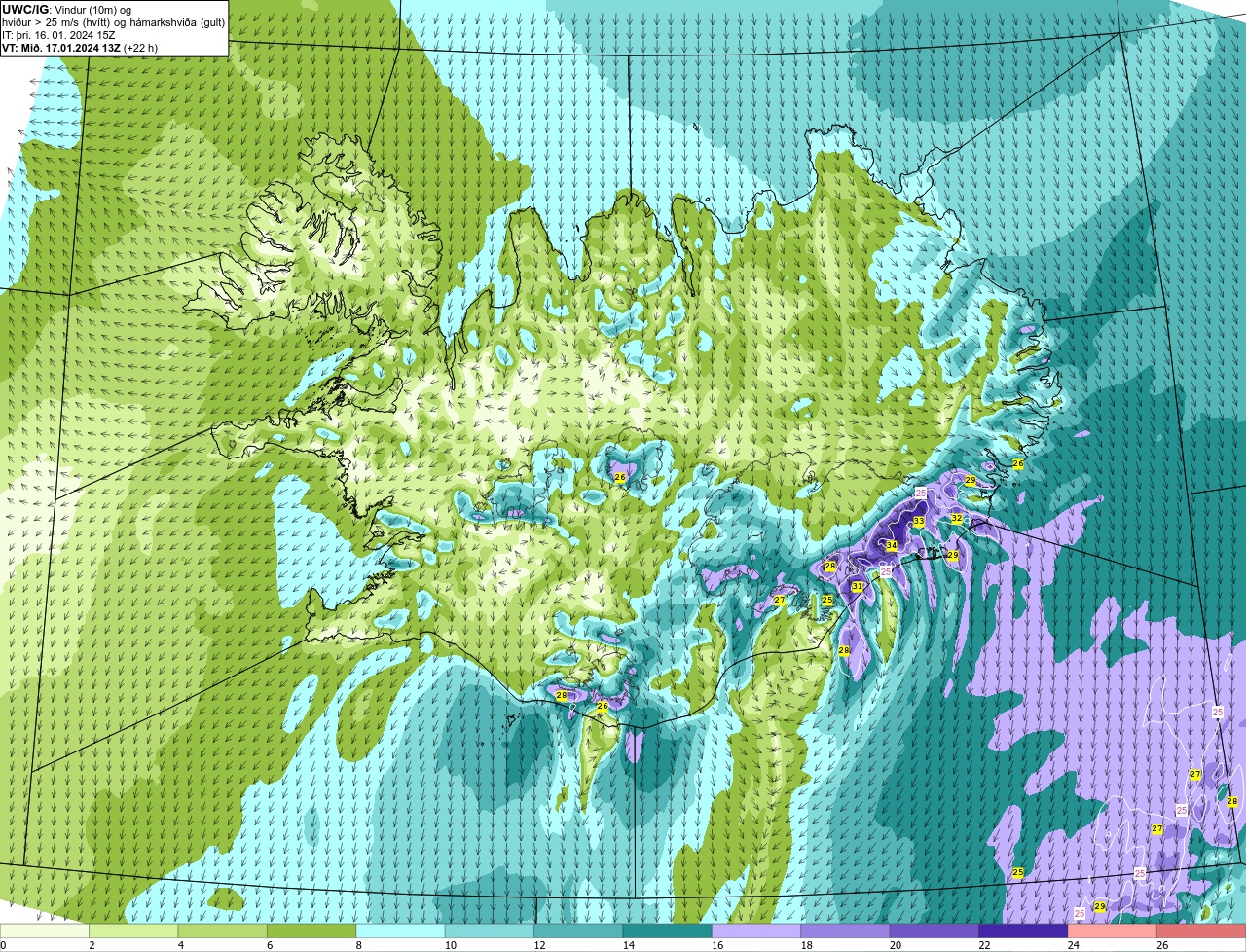Click the yellow peak gust label "31"
Image resolution: width=1246 pixels, height=952 pixels.
tap(858, 586)
